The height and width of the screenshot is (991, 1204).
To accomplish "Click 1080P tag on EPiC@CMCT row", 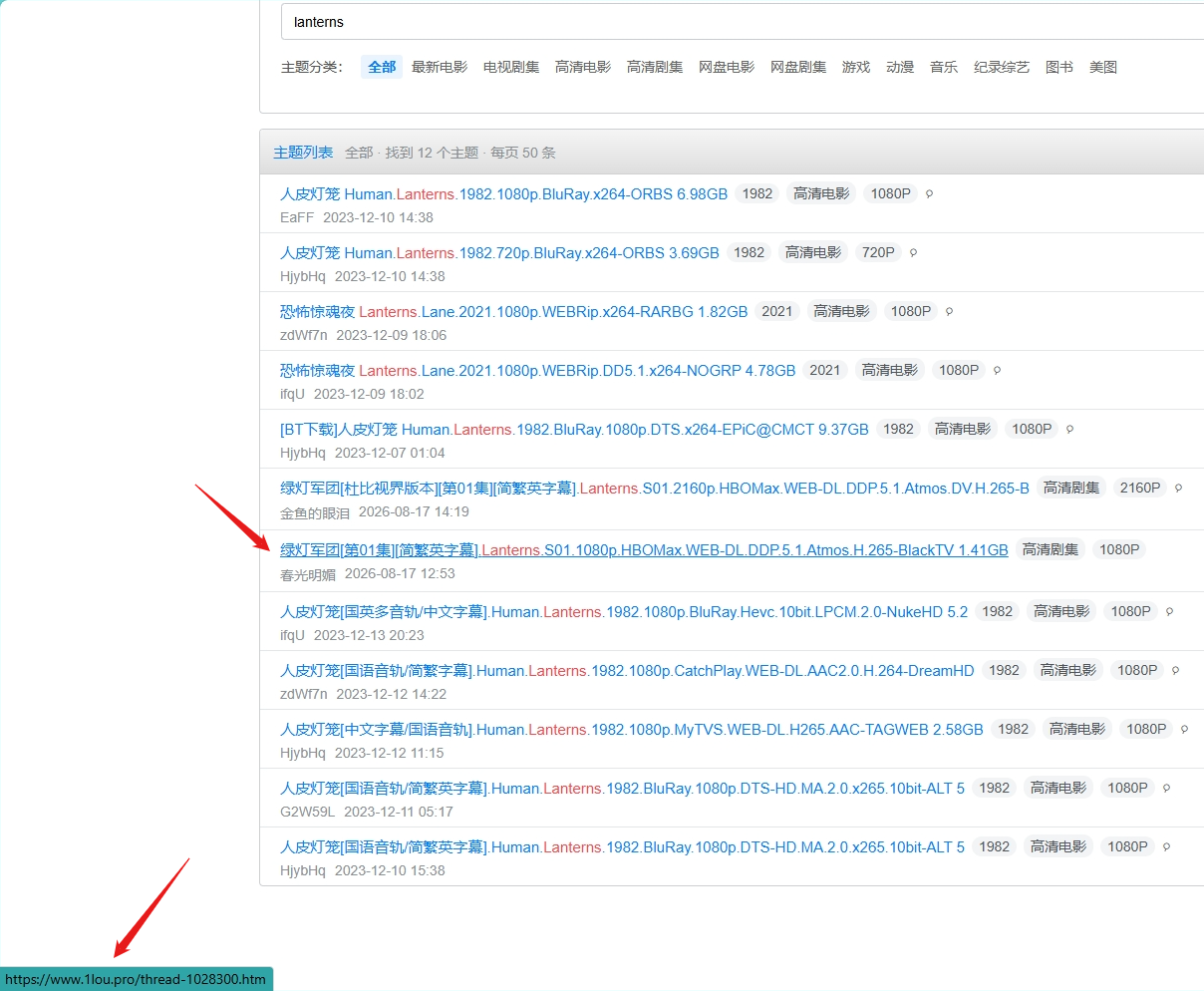I will click(x=1032, y=429).
